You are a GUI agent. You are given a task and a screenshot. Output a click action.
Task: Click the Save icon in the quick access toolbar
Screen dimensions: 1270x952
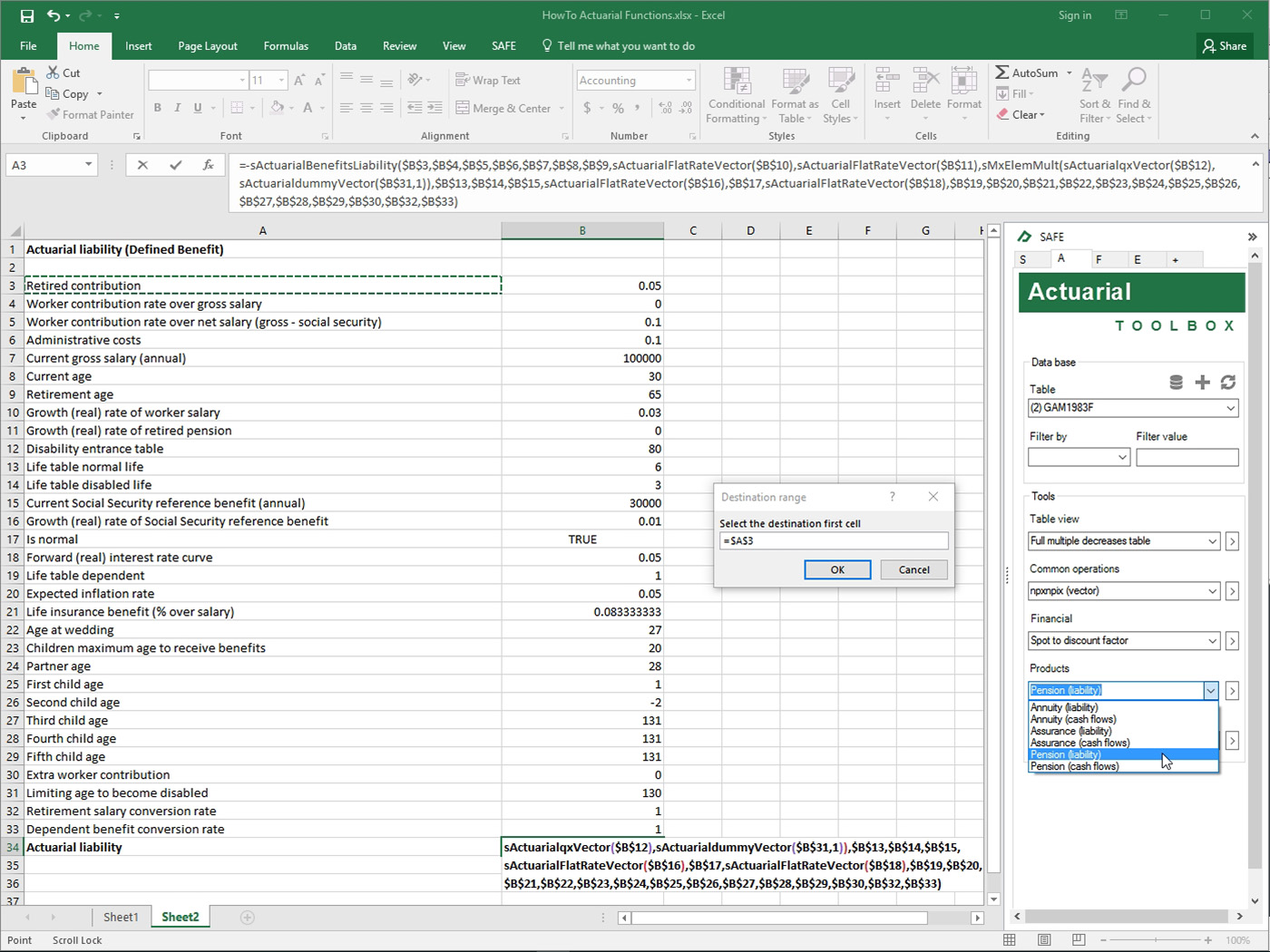pos(27,15)
